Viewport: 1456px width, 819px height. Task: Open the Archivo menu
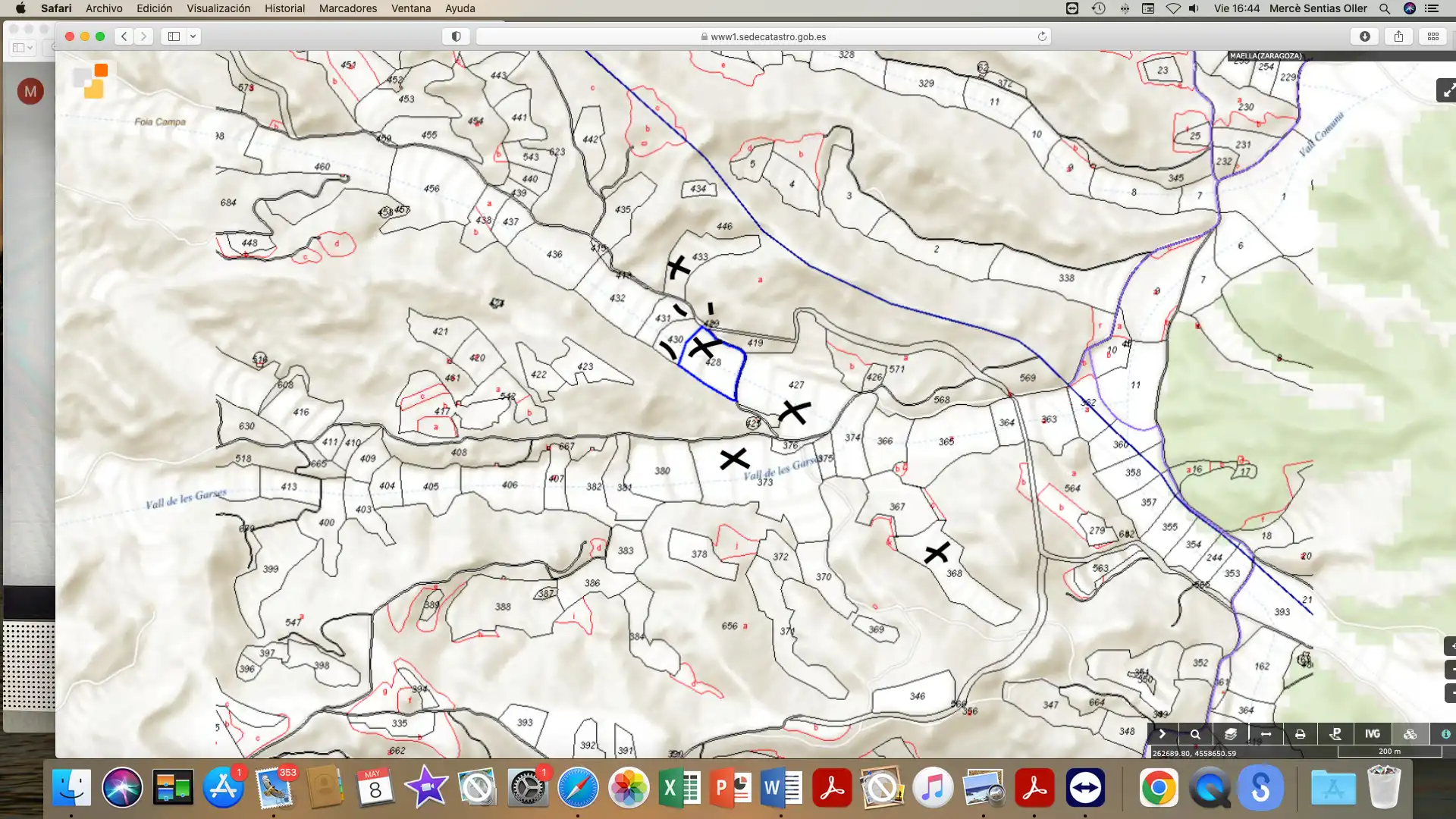point(104,8)
